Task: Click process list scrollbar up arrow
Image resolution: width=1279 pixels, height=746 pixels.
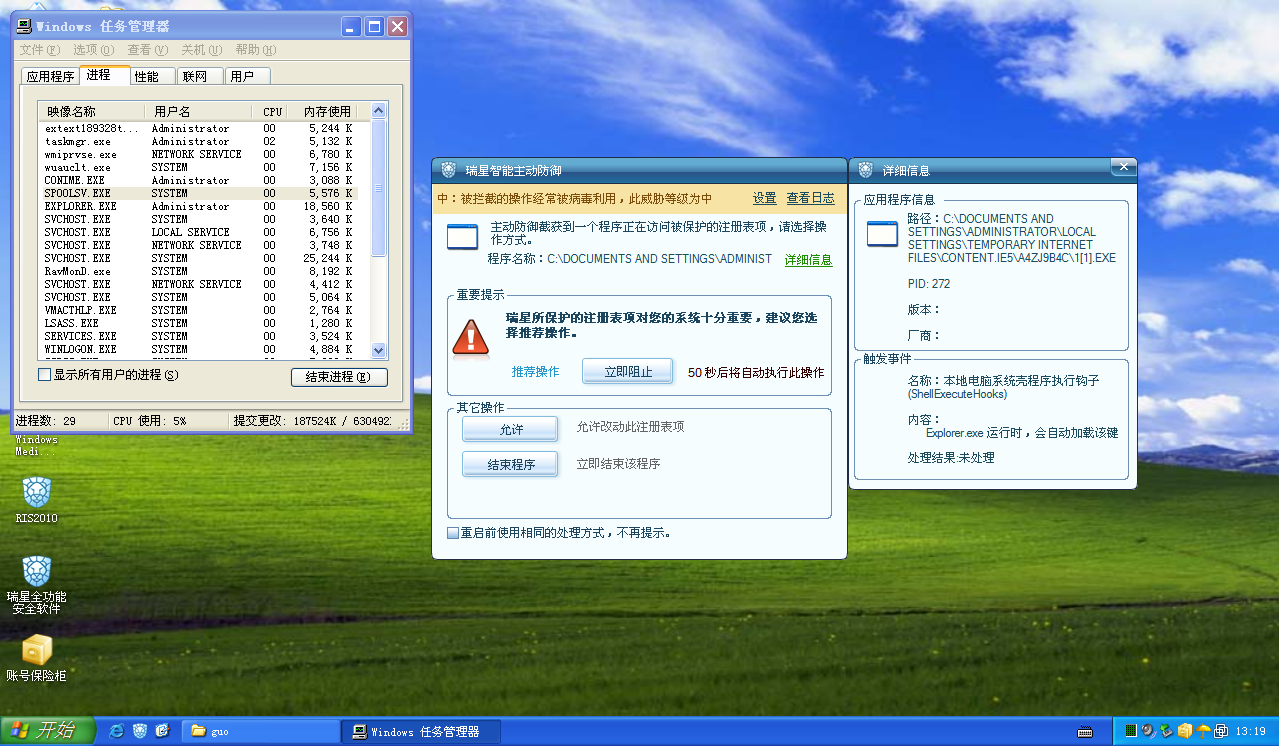Action: point(379,111)
